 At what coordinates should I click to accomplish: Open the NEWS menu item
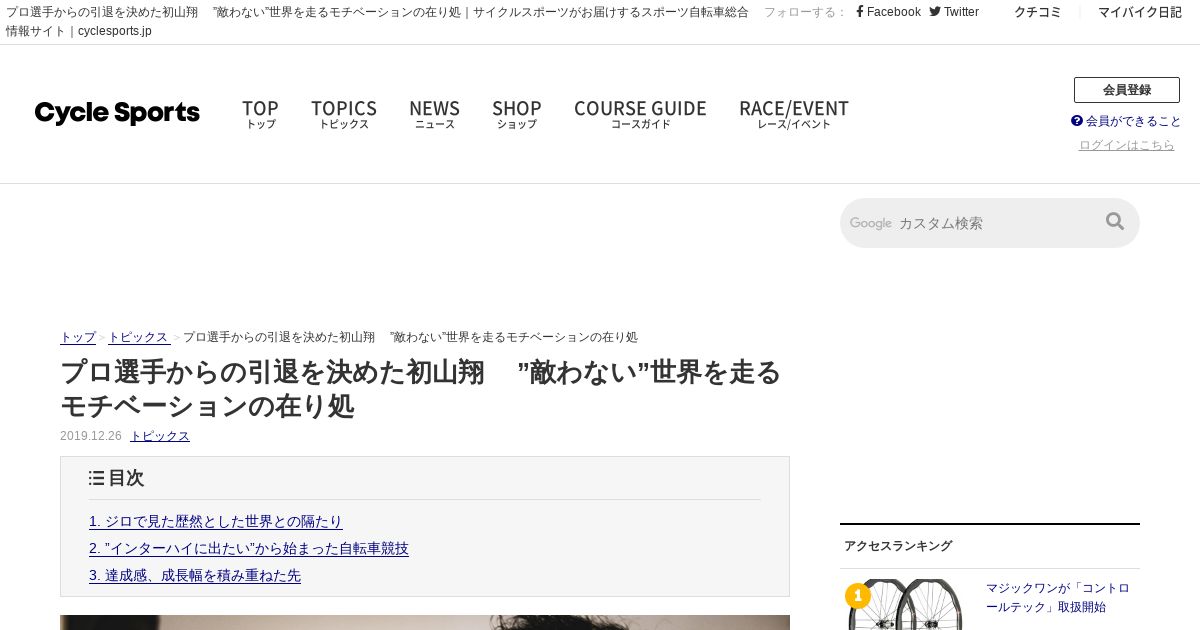tap(434, 114)
